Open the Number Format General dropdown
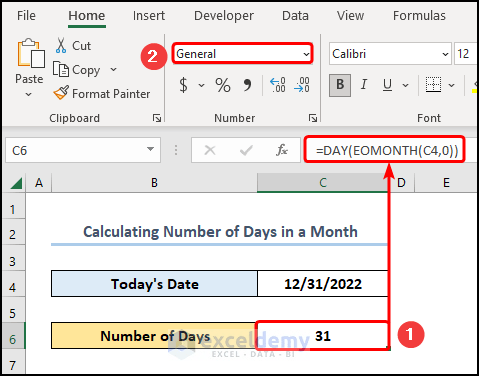 point(306,54)
